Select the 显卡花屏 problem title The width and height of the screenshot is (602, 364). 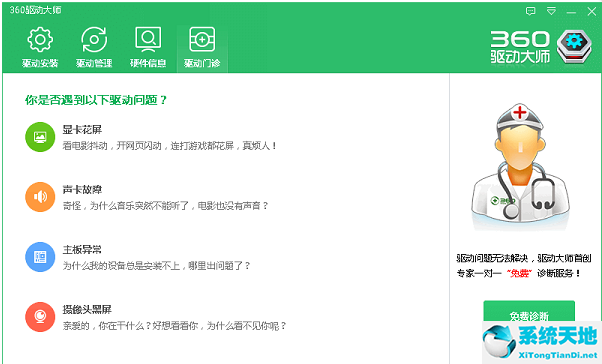pos(82,130)
